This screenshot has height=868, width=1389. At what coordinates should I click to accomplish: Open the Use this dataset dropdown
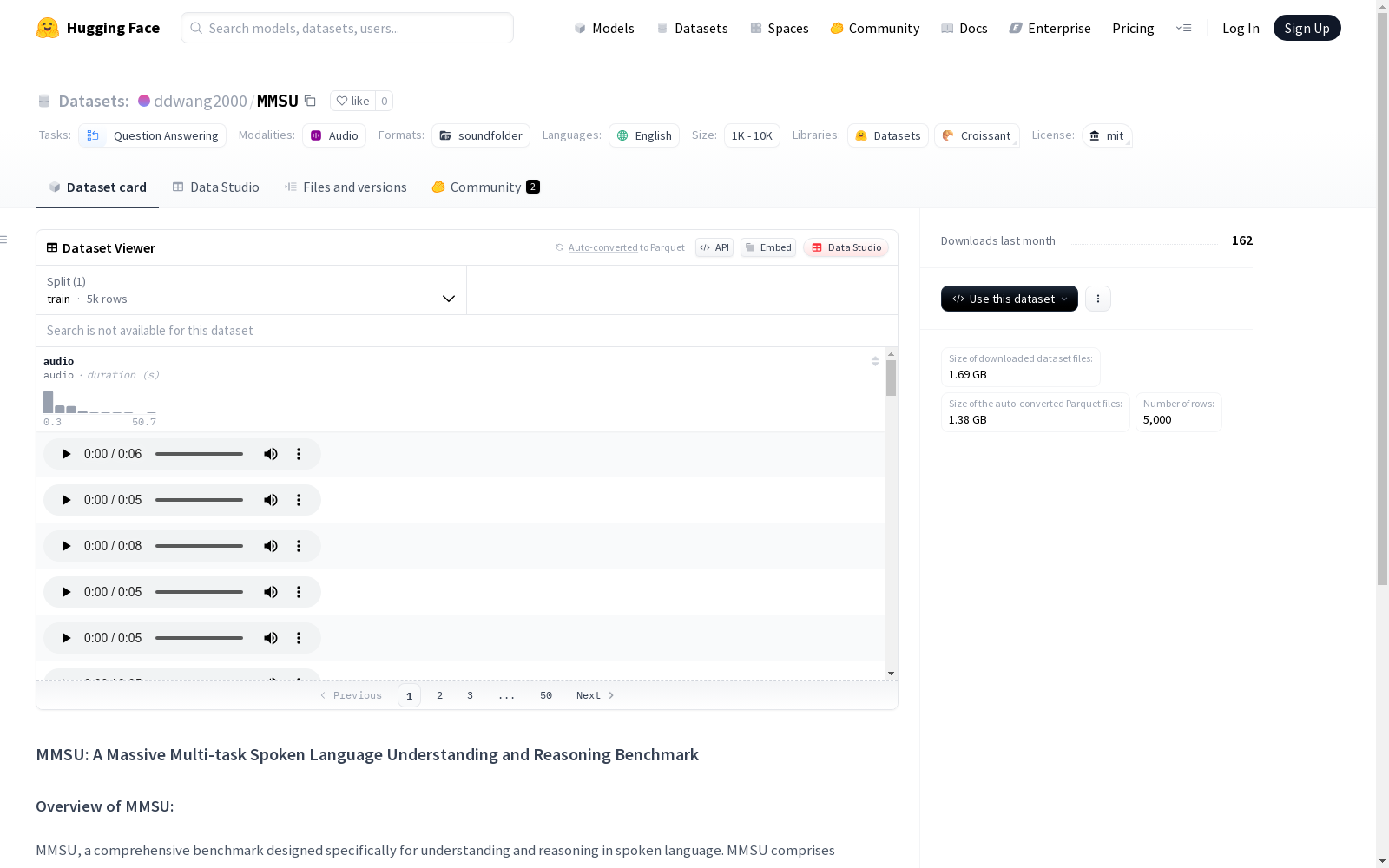coord(1009,299)
